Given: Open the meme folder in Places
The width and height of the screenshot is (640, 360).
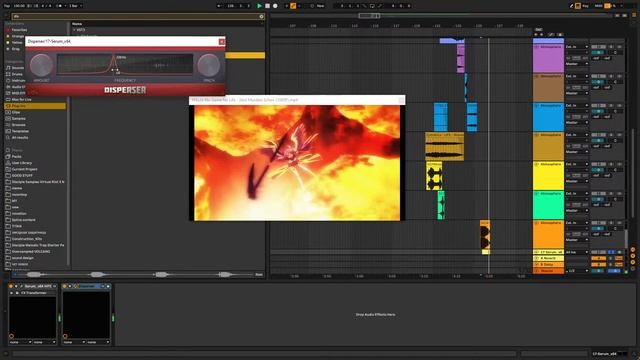Looking at the screenshot, I should (17, 188).
